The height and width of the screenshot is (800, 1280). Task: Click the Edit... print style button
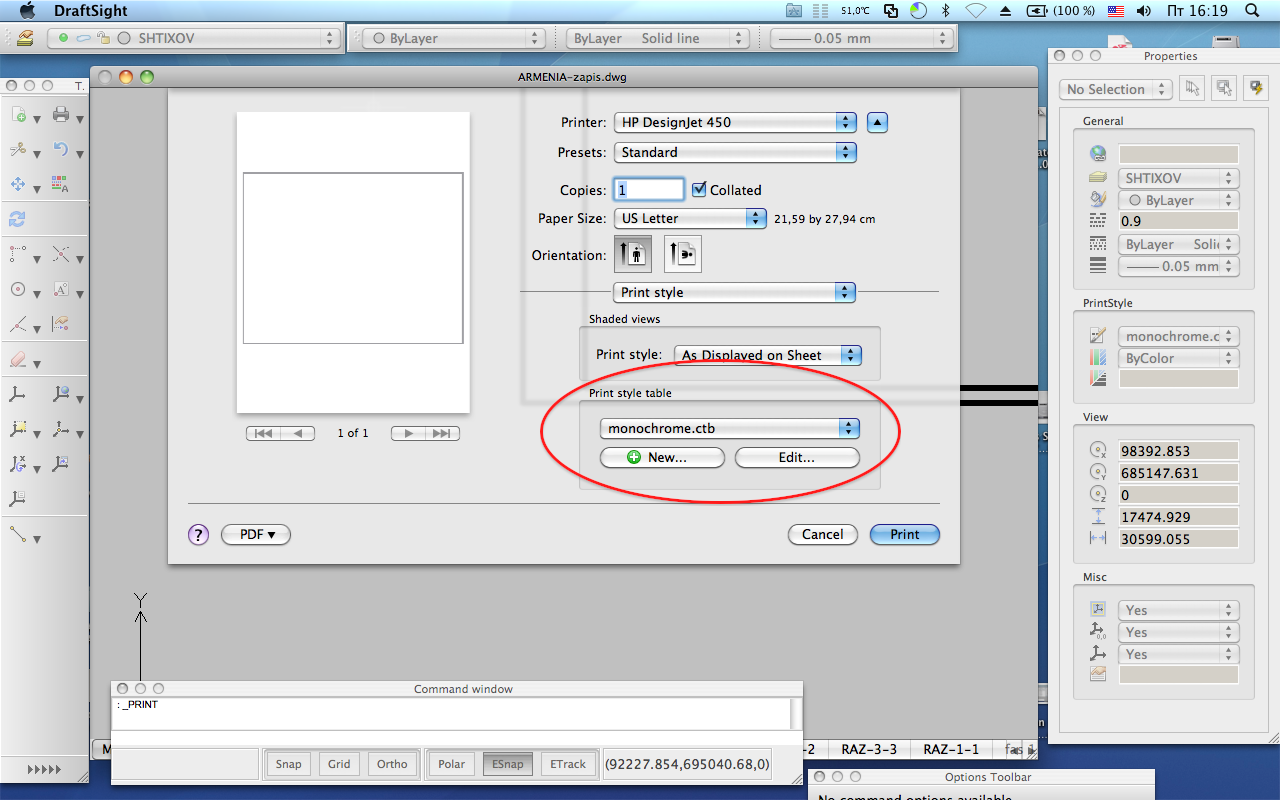click(797, 457)
